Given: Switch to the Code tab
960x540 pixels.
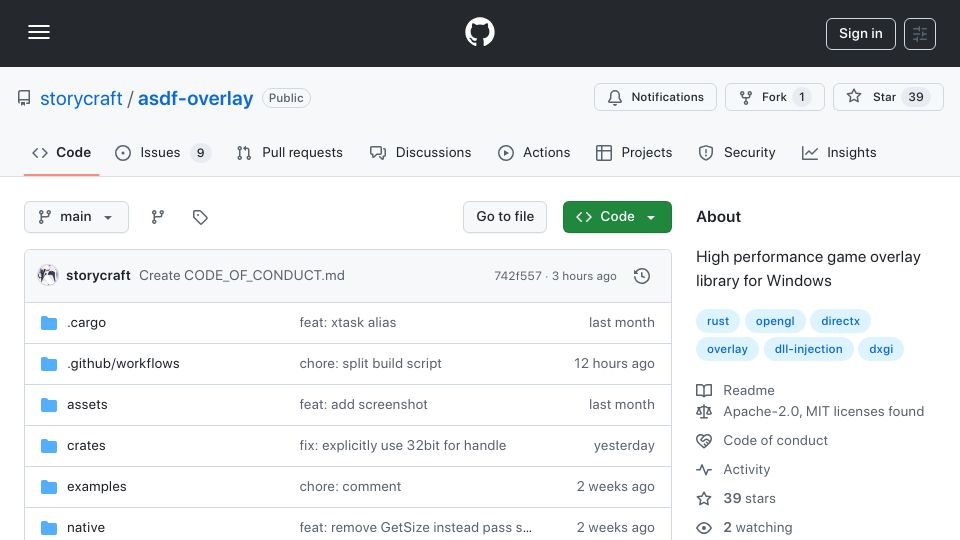Looking at the screenshot, I should 61,152.
